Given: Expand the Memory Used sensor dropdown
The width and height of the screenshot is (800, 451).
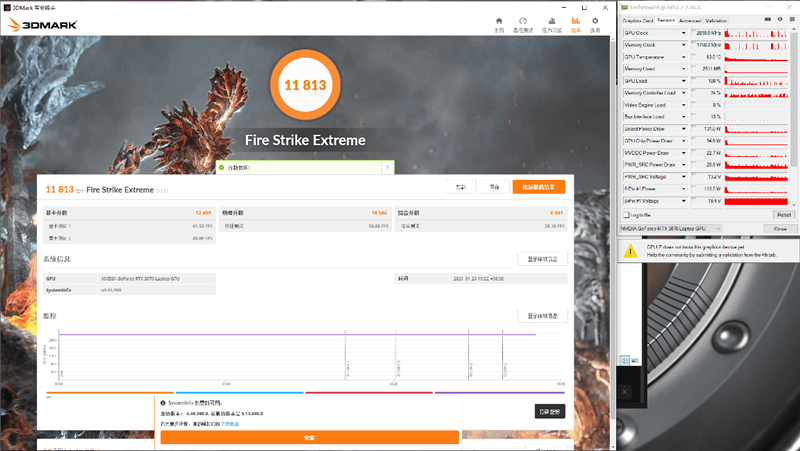Looking at the screenshot, I should (x=684, y=69).
